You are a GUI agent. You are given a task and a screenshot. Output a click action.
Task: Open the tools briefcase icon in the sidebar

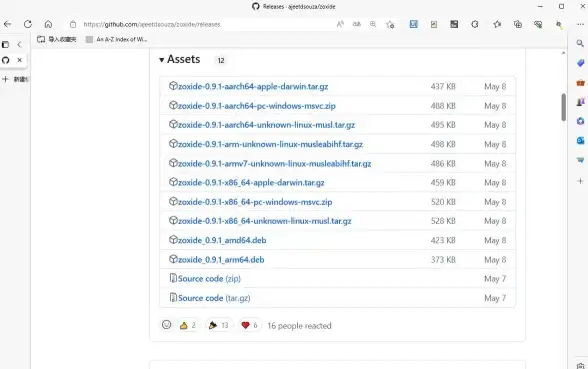[x=580, y=82]
